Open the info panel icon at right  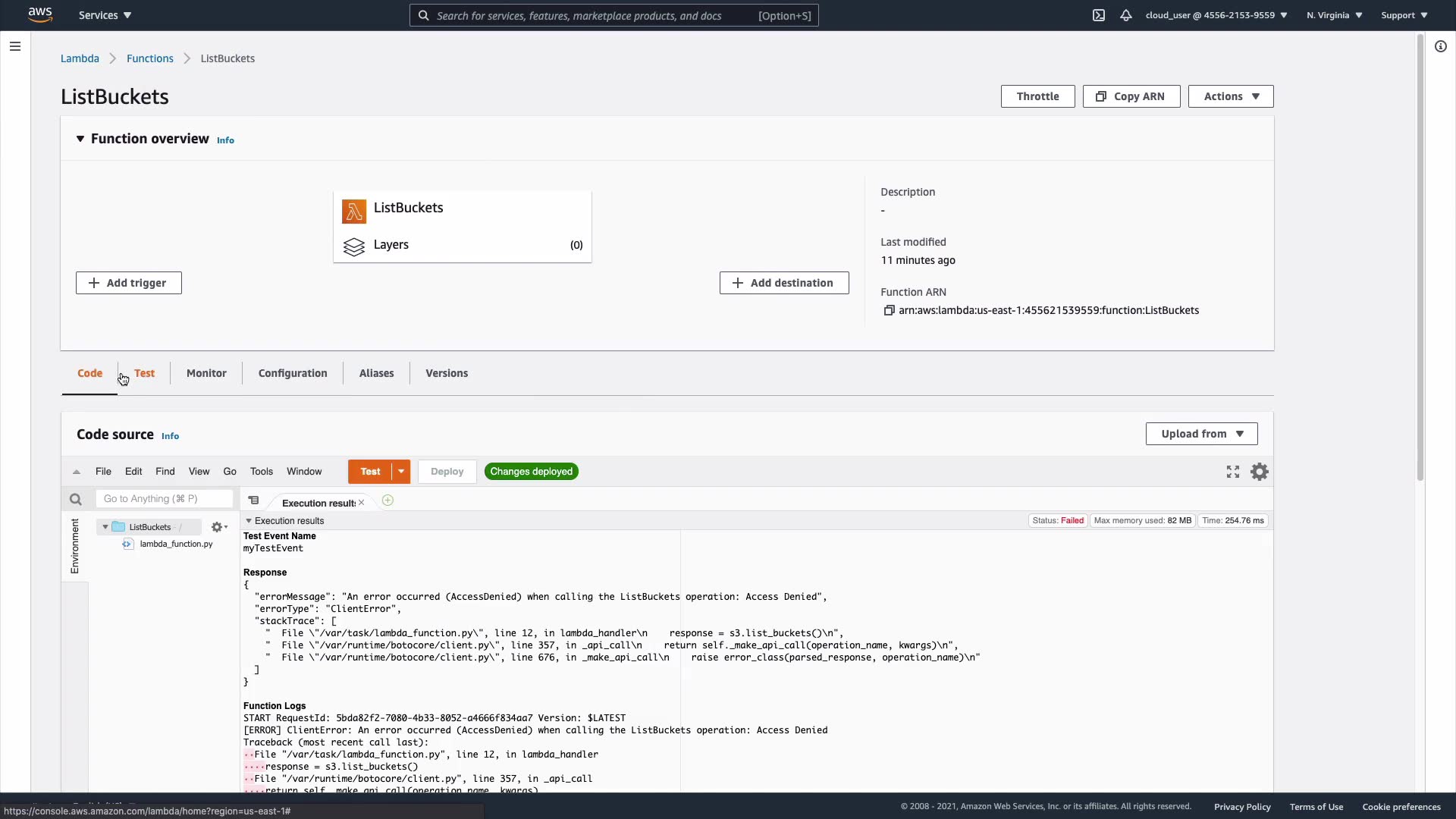click(1440, 46)
